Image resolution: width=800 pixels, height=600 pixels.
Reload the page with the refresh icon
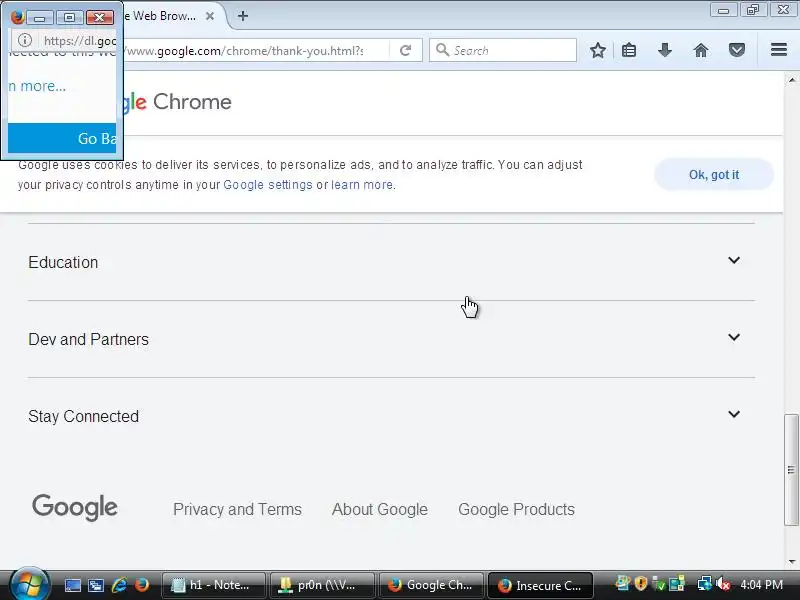pyautogui.click(x=406, y=51)
